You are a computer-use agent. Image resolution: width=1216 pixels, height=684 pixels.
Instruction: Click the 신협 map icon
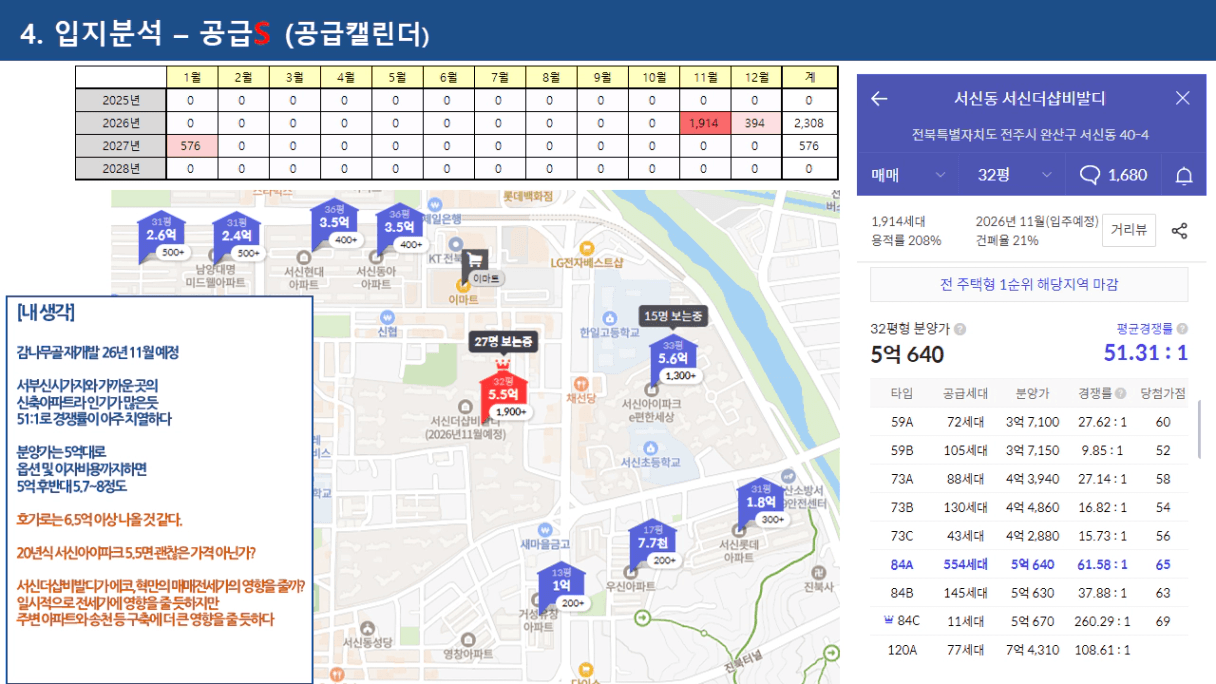pyautogui.click(x=388, y=315)
